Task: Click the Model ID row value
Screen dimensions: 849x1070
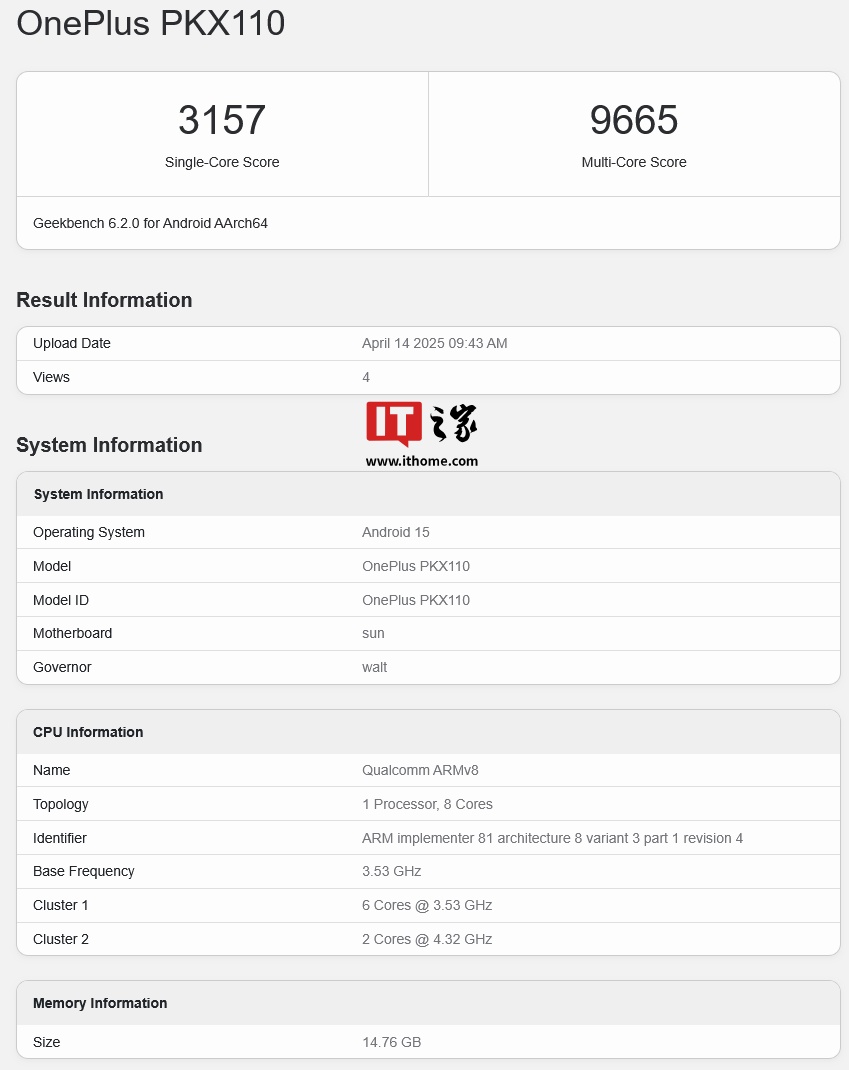Action: 415,600
